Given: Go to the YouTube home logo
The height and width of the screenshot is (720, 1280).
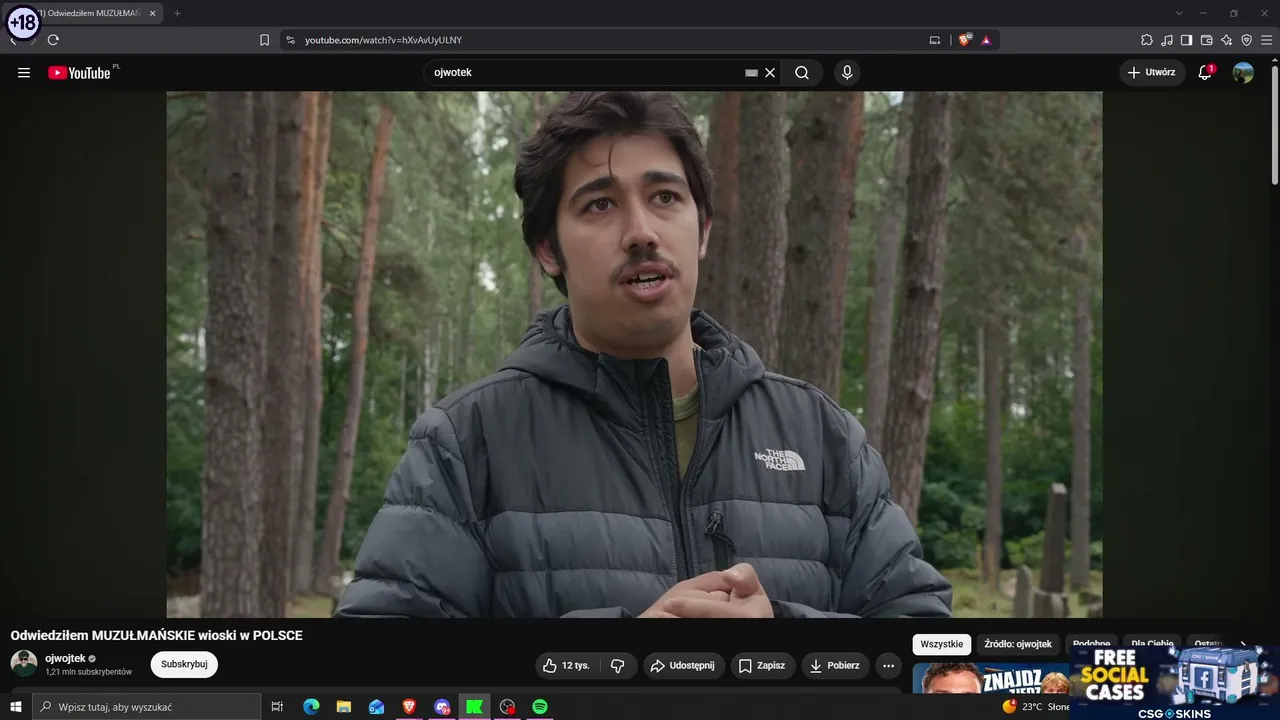Looking at the screenshot, I should (x=79, y=72).
